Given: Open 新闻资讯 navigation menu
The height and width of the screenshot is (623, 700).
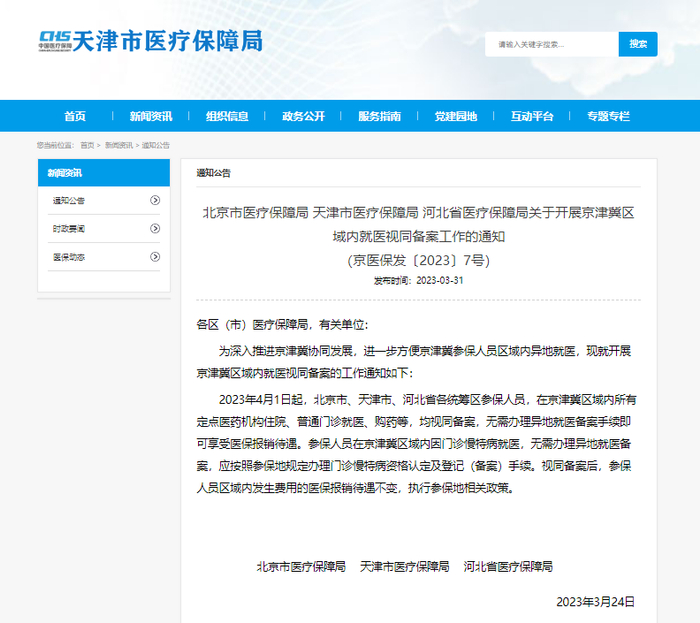Looking at the screenshot, I should point(151,116).
